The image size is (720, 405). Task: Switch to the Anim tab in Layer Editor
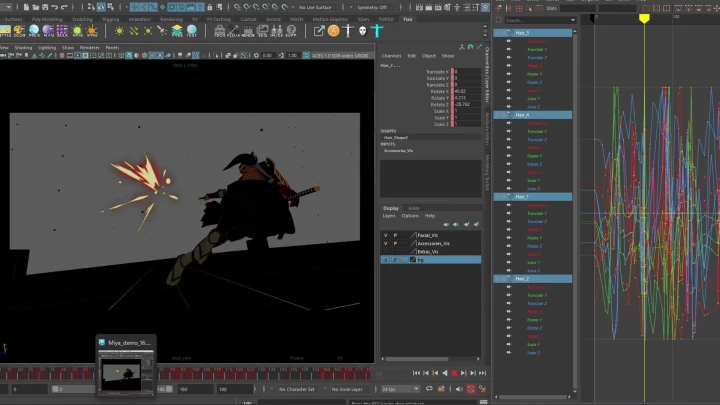(x=413, y=208)
